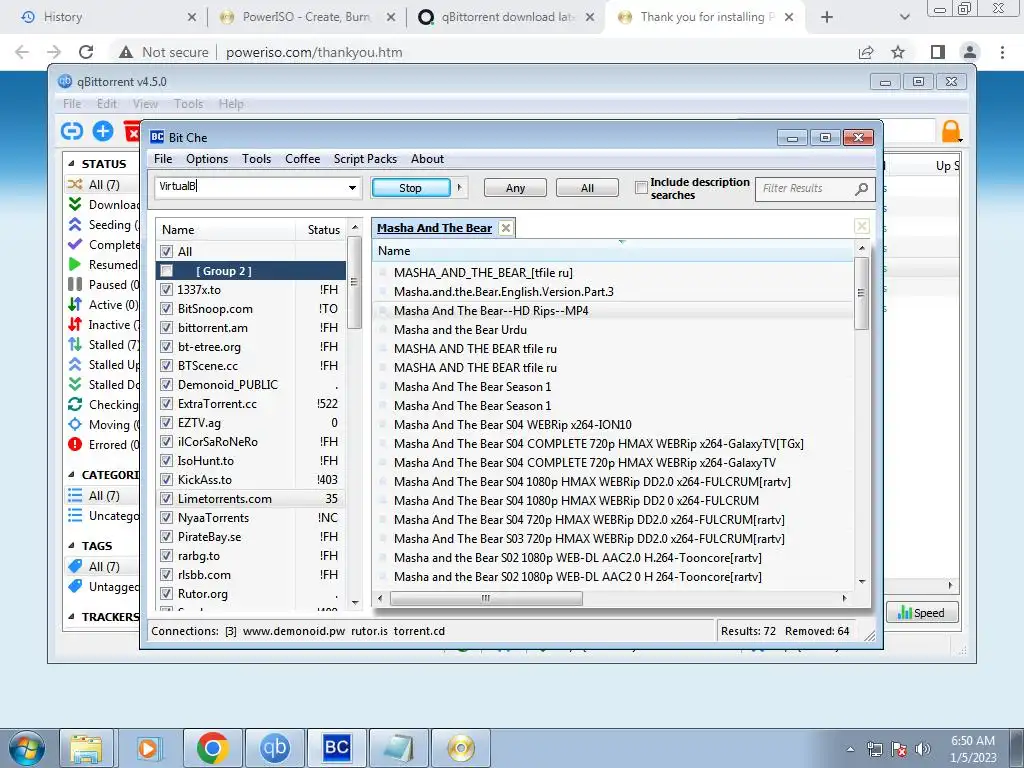Show hidden system tray icons

(x=850, y=749)
